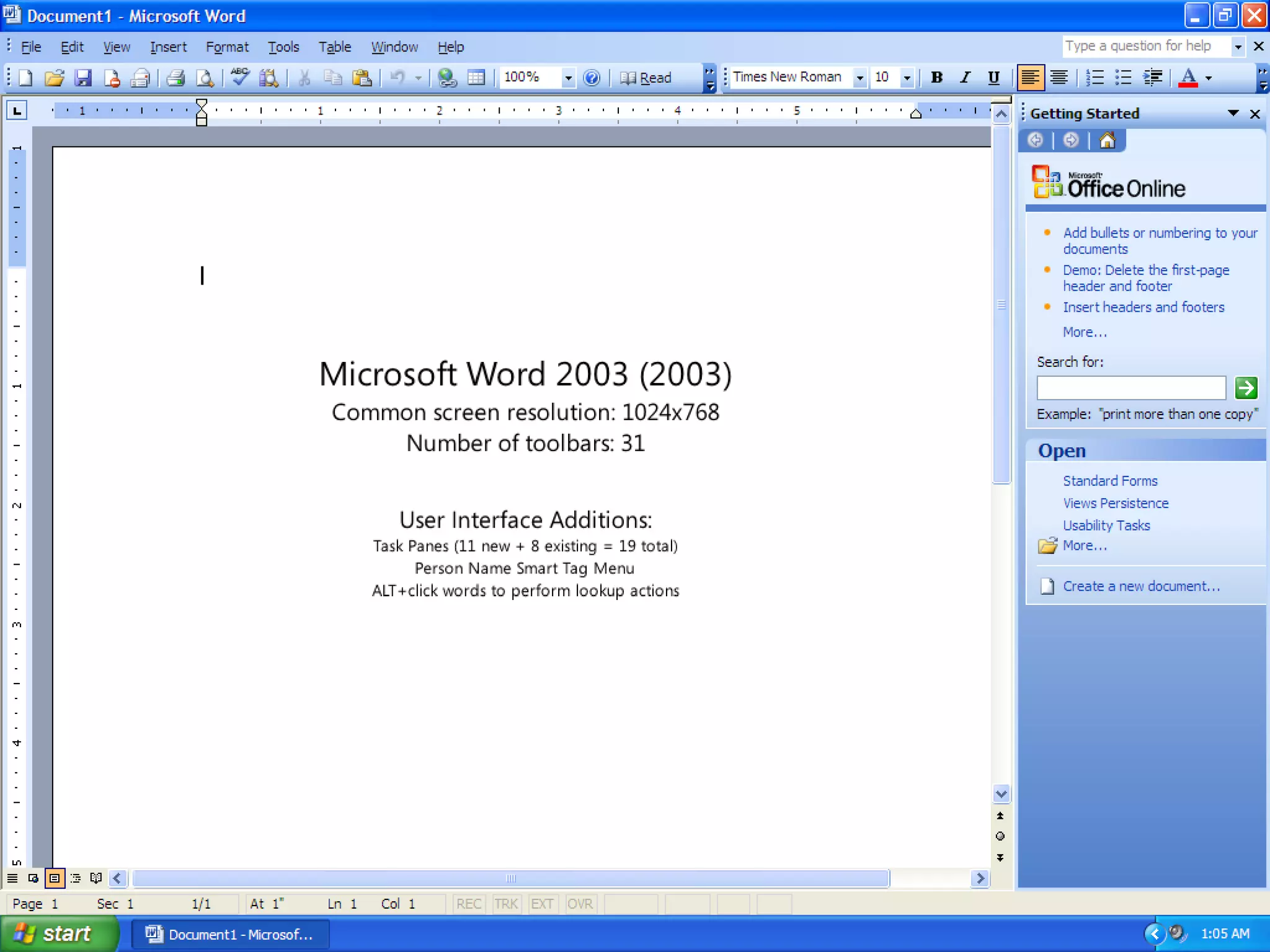Expand the Zoom 100% dropdown
The image size is (1270, 952).
point(567,77)
